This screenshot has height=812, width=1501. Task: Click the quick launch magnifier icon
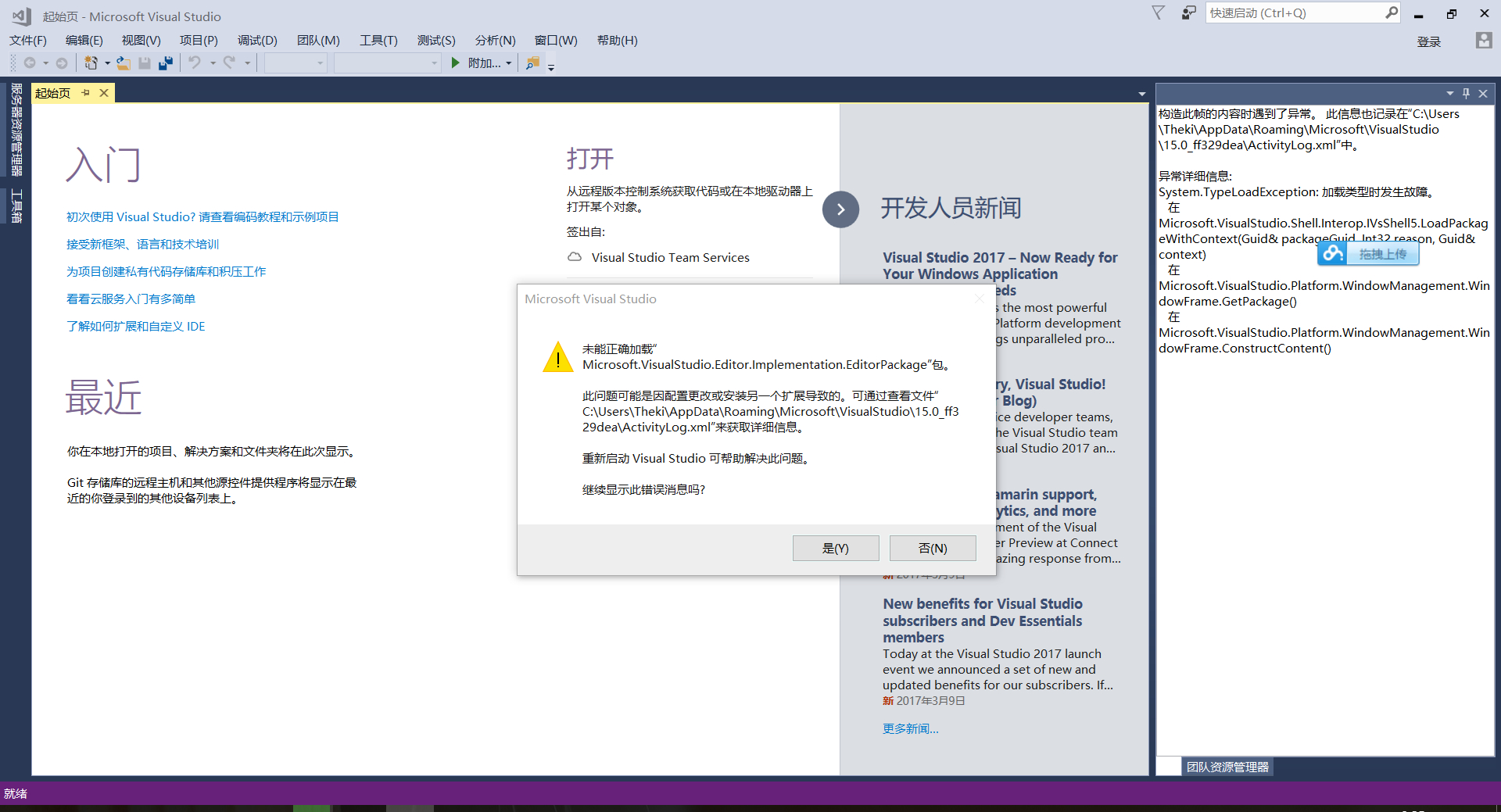click(1392, 13)
